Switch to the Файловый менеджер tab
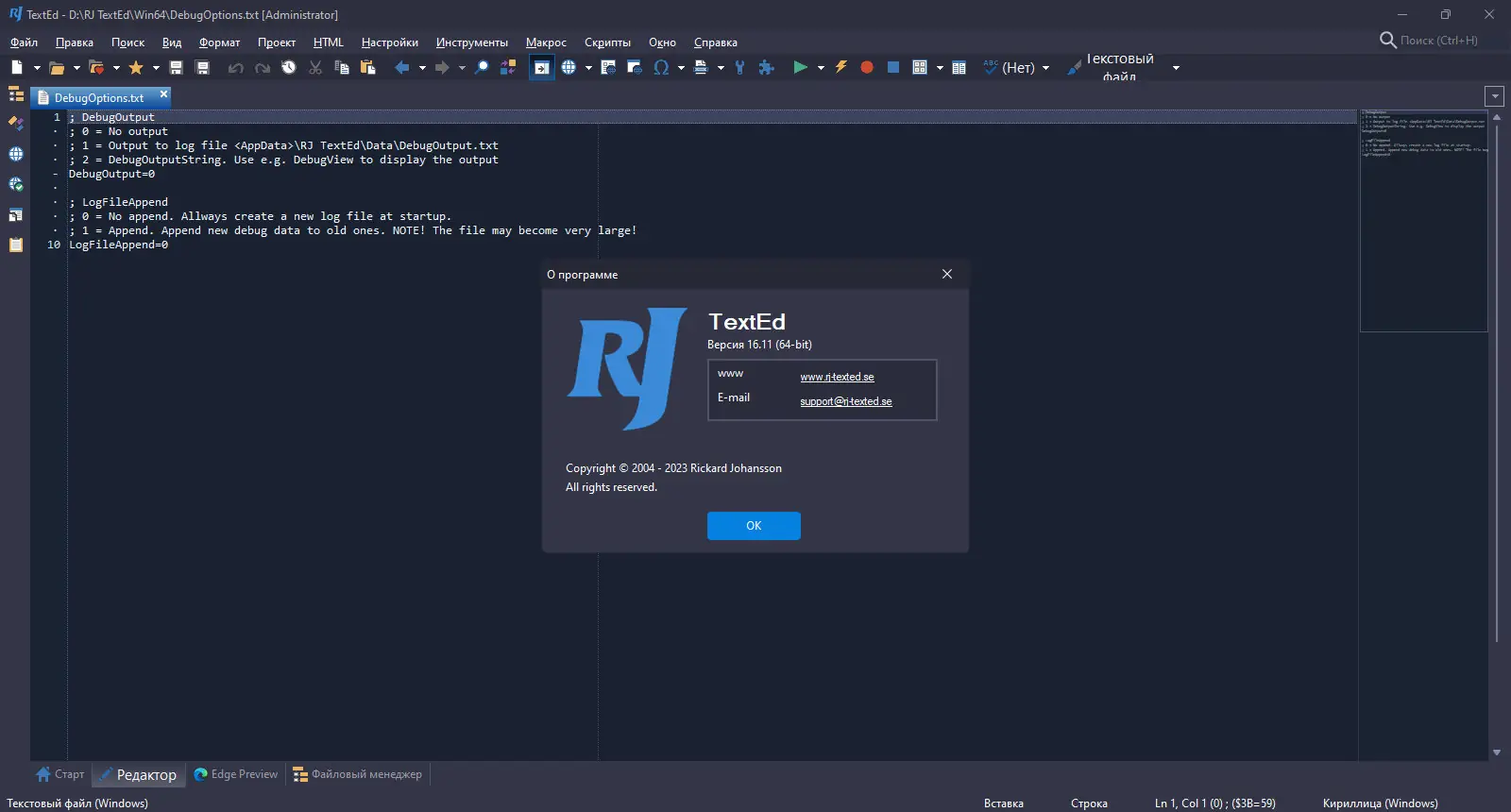The image size is (1511, 812). (x=357, y=774)
